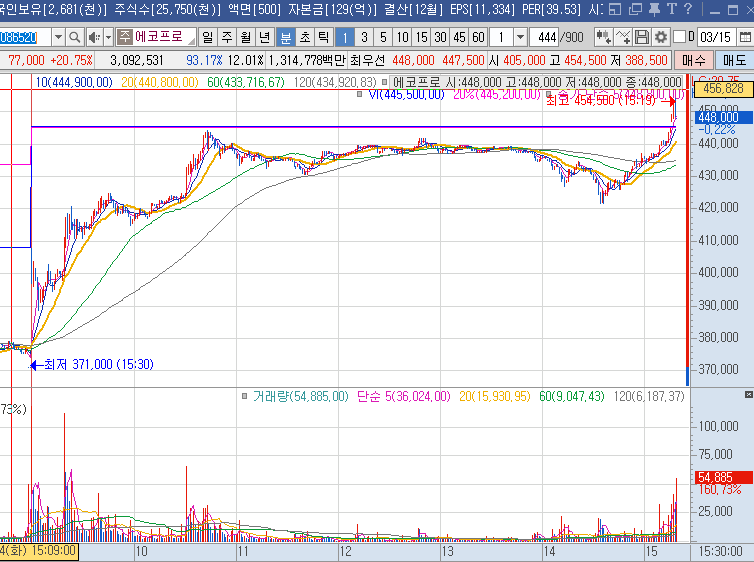Viewport: 754px width, 562px height.
Task: Select the 주 weekly chart period
Action: pyautogui.click(x=227, y=37)
